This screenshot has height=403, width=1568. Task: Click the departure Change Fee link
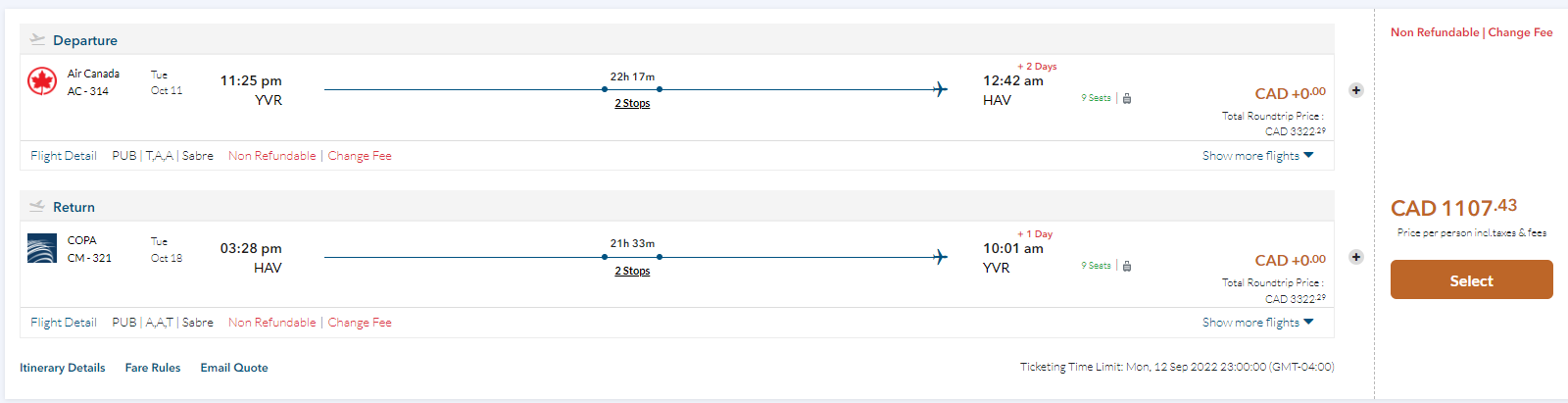pyautogui.click(x=360, y=156)
